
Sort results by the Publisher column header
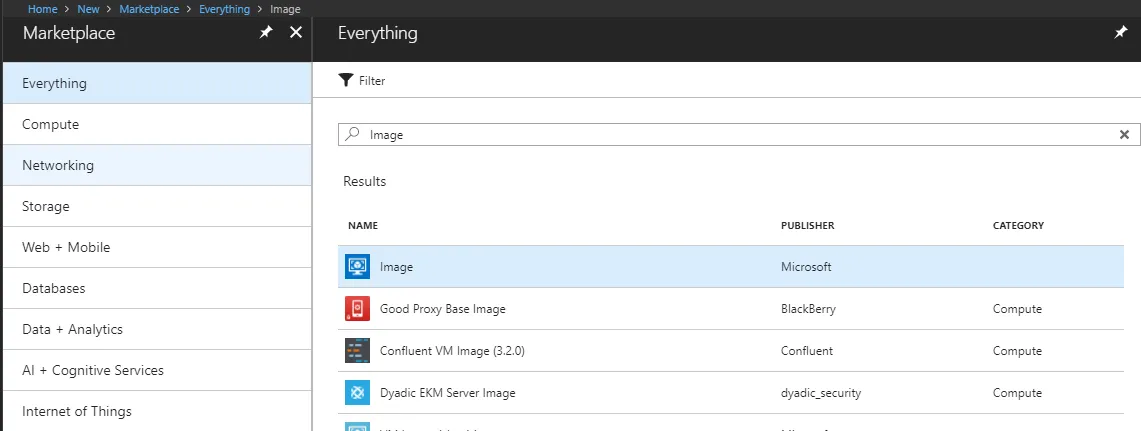(807, 226)
